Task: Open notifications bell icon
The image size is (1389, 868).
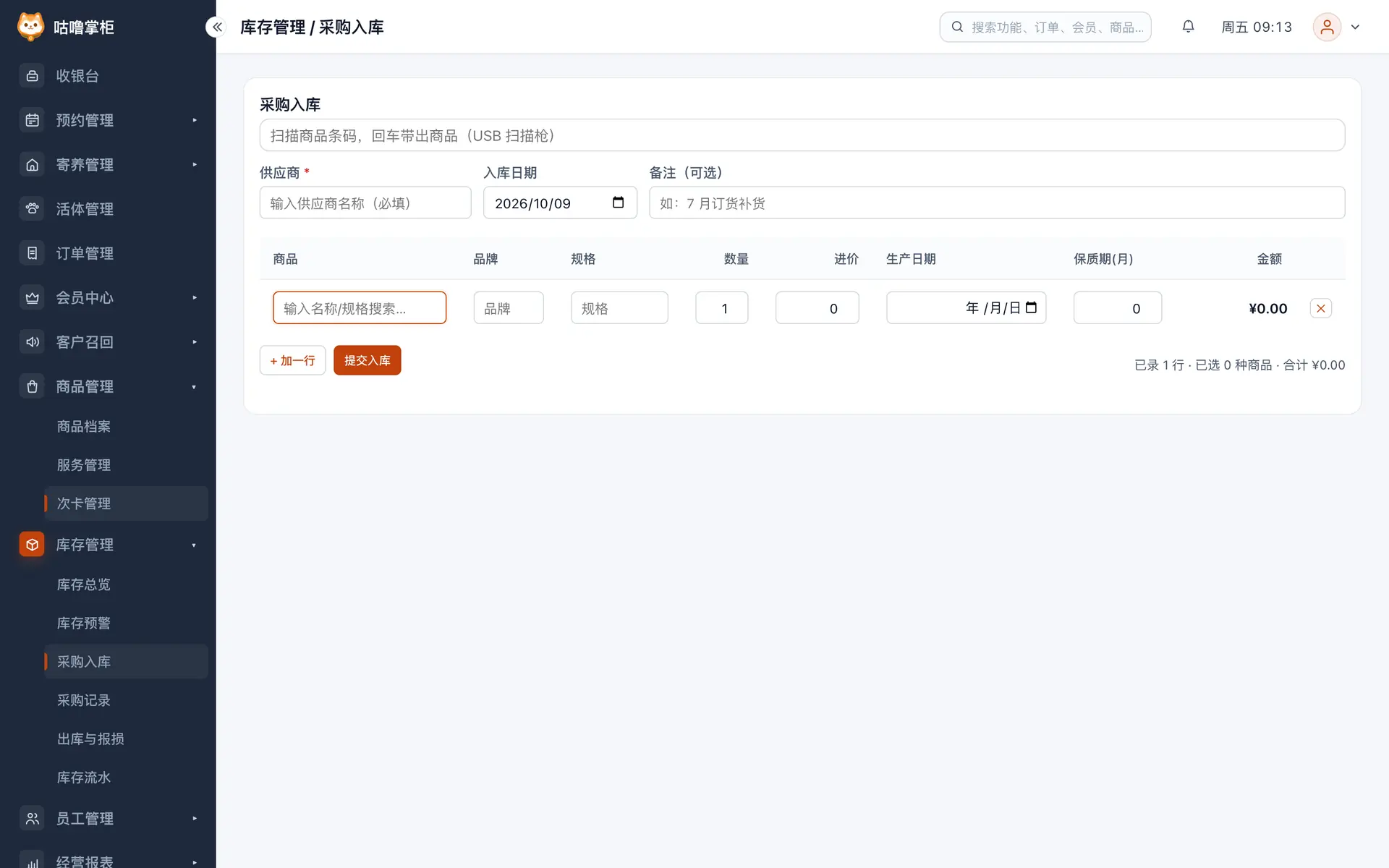Action: click(1188, 27)
